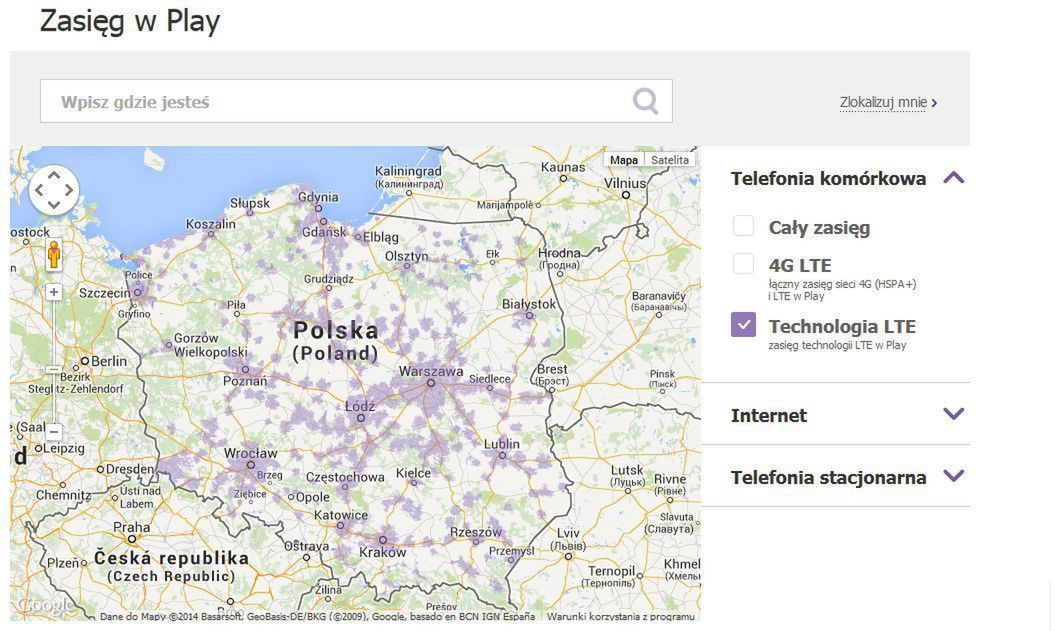Click the Vilnius label on the map

pos(625,183)
